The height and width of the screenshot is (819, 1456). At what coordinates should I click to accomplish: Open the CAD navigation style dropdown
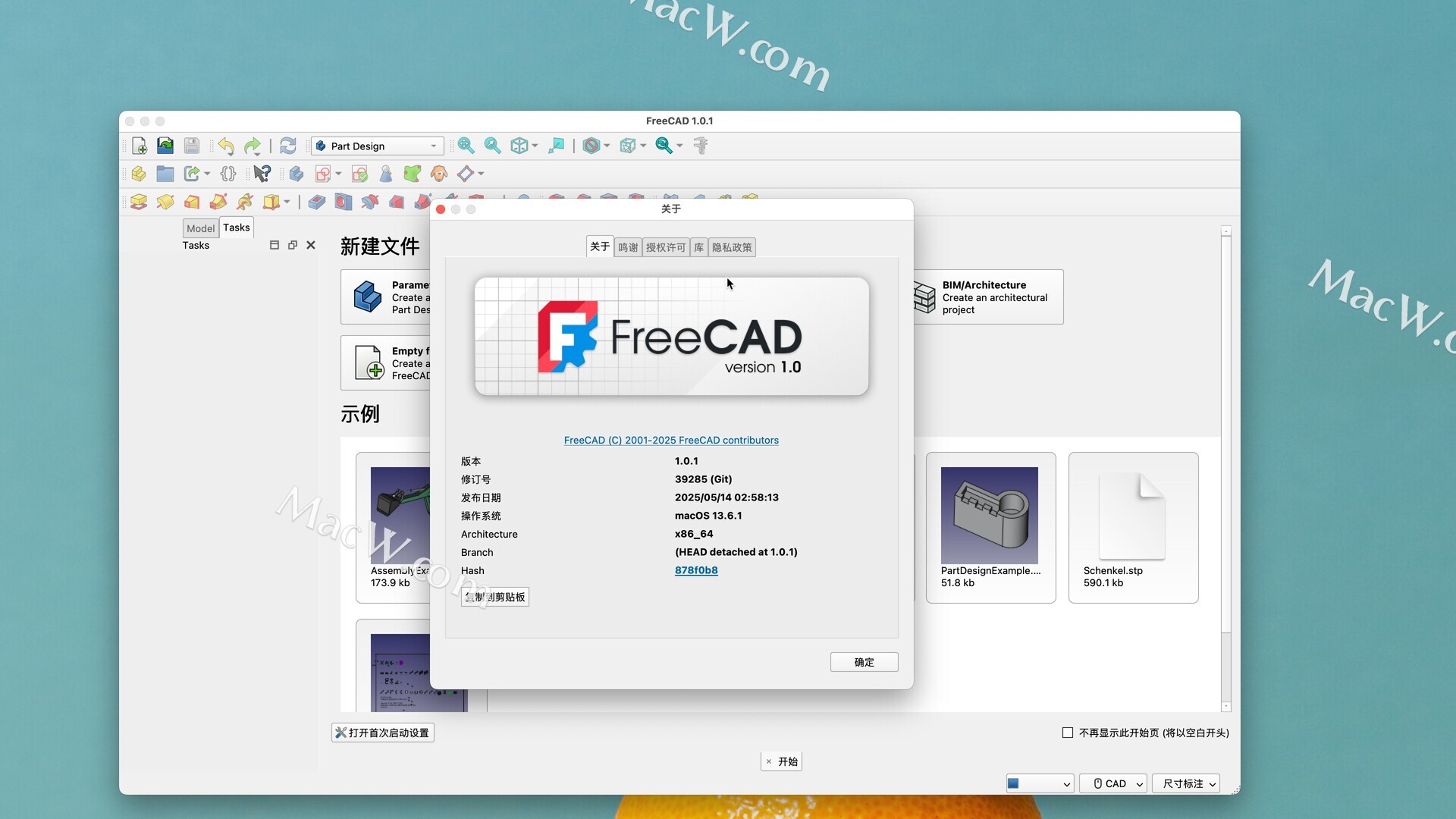pos(1113,783)
